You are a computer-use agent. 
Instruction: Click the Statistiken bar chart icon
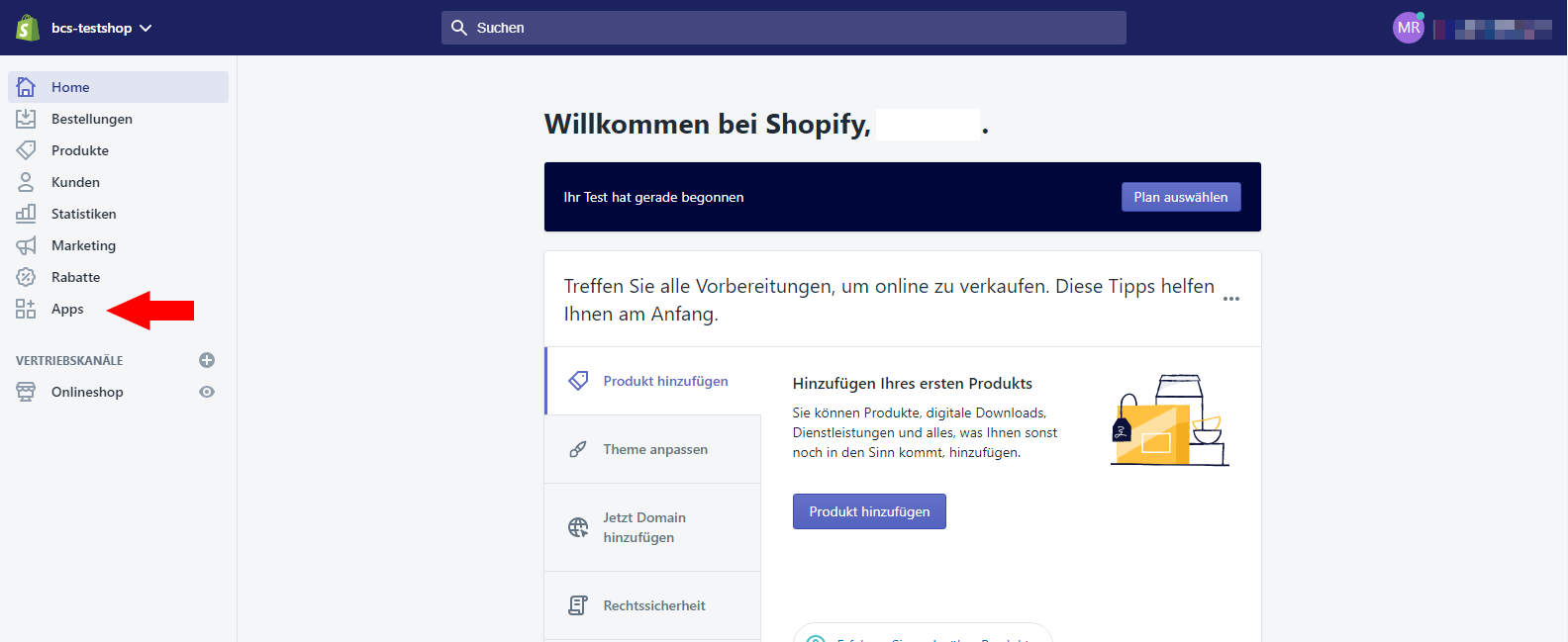pyautogui.click(x=26, y=214)
